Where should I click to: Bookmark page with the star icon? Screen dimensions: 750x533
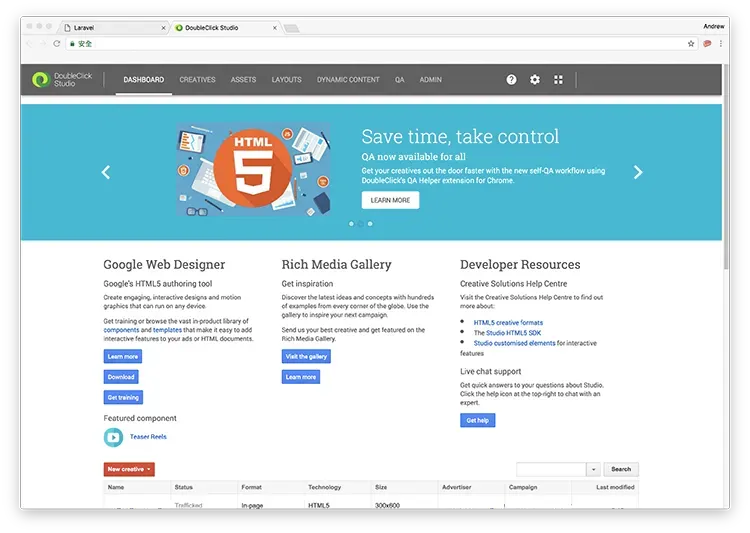click(691, 44)
